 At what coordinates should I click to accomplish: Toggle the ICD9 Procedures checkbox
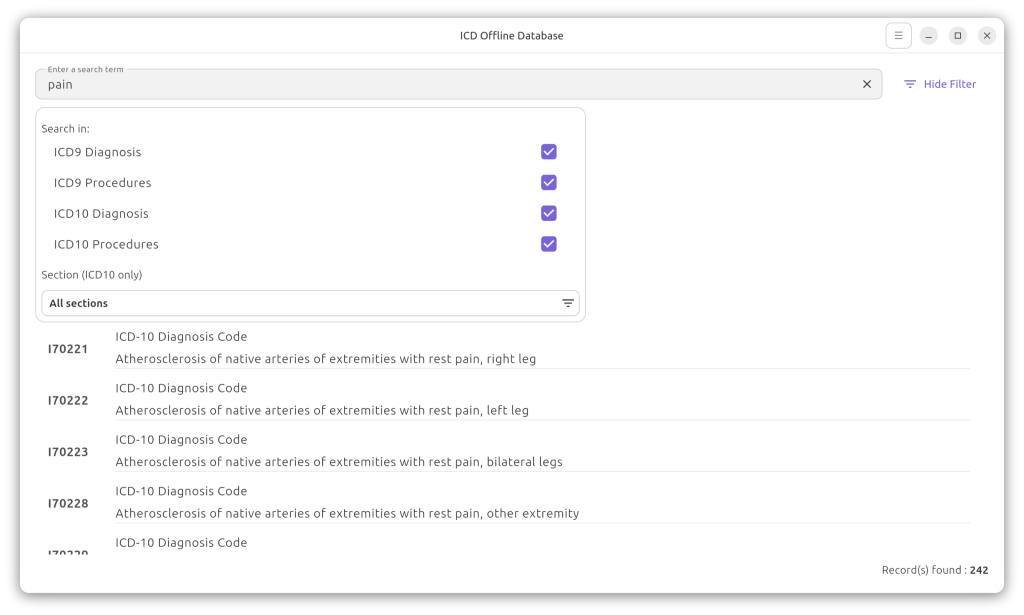pos(549,183)
